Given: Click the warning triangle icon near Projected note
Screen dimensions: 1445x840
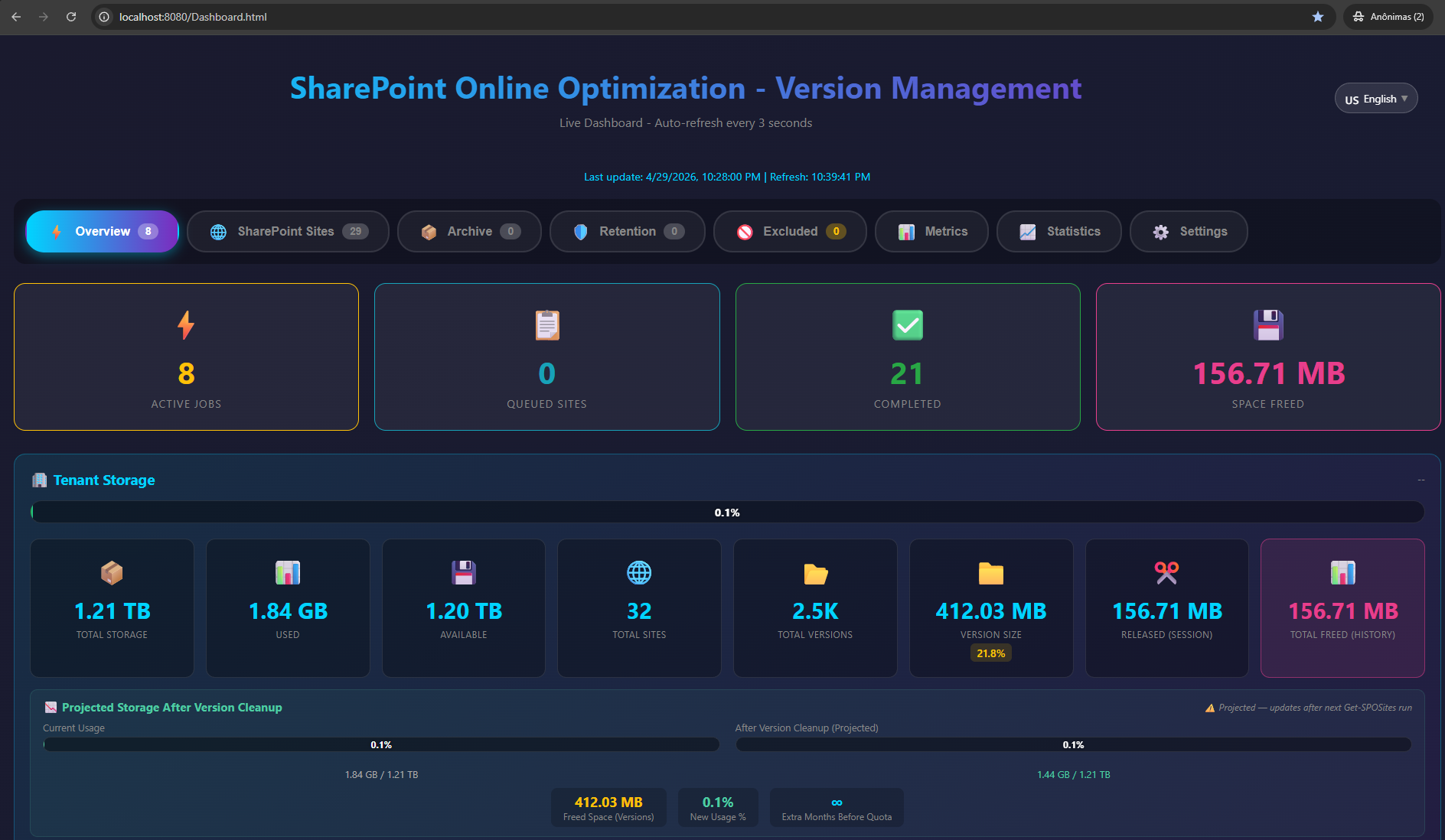Looking at the screenshot, I should point(1210,708).
